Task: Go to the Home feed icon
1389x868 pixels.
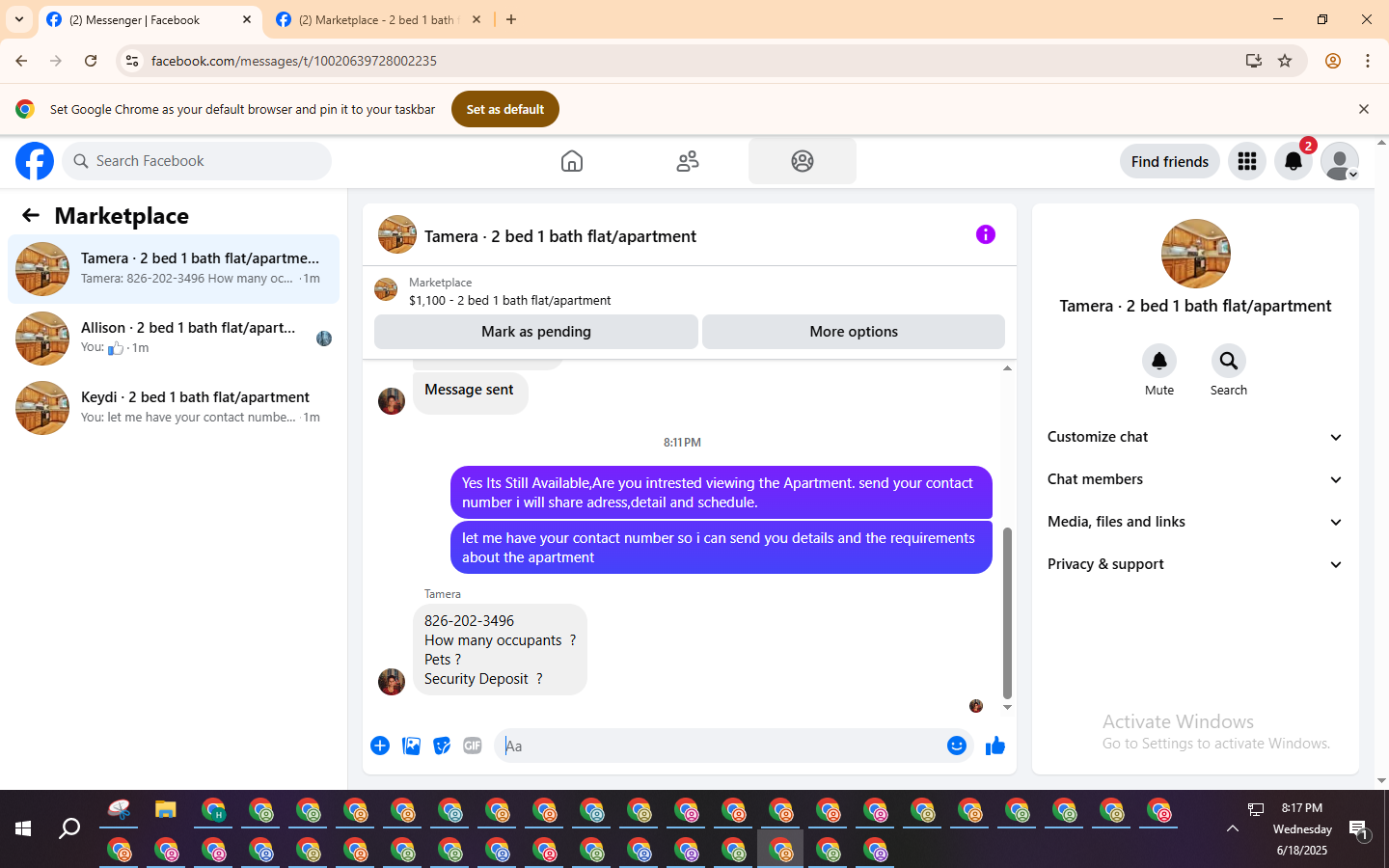Action: pyautogui.click(x=572, y=161)
